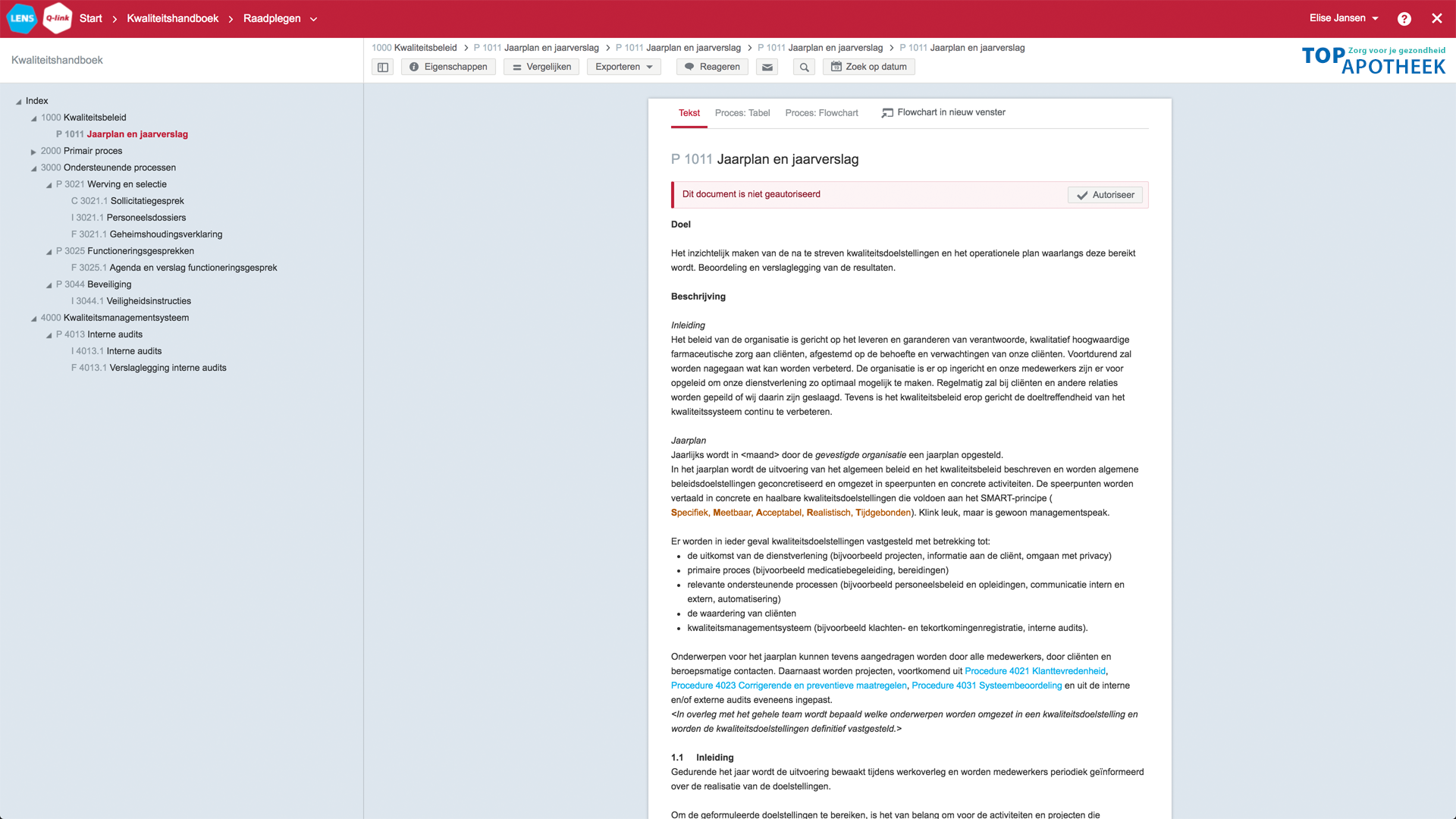Go to Kwaliteitshandboek in header breadcrumb
Image resolution: width=1456 pixels, height=819 pixels.
172,18
